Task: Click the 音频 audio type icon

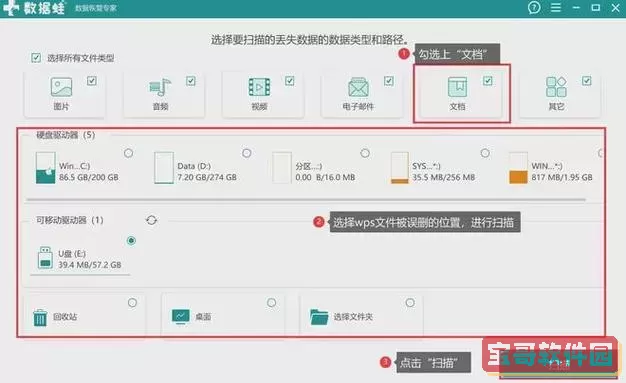Action: tap(160, 87)
